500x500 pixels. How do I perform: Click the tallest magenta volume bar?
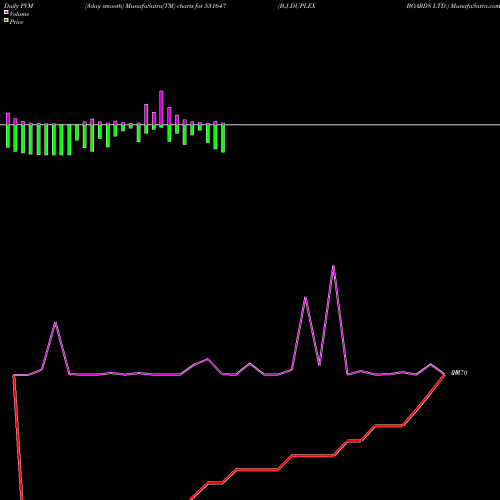(x=161, y=109)
